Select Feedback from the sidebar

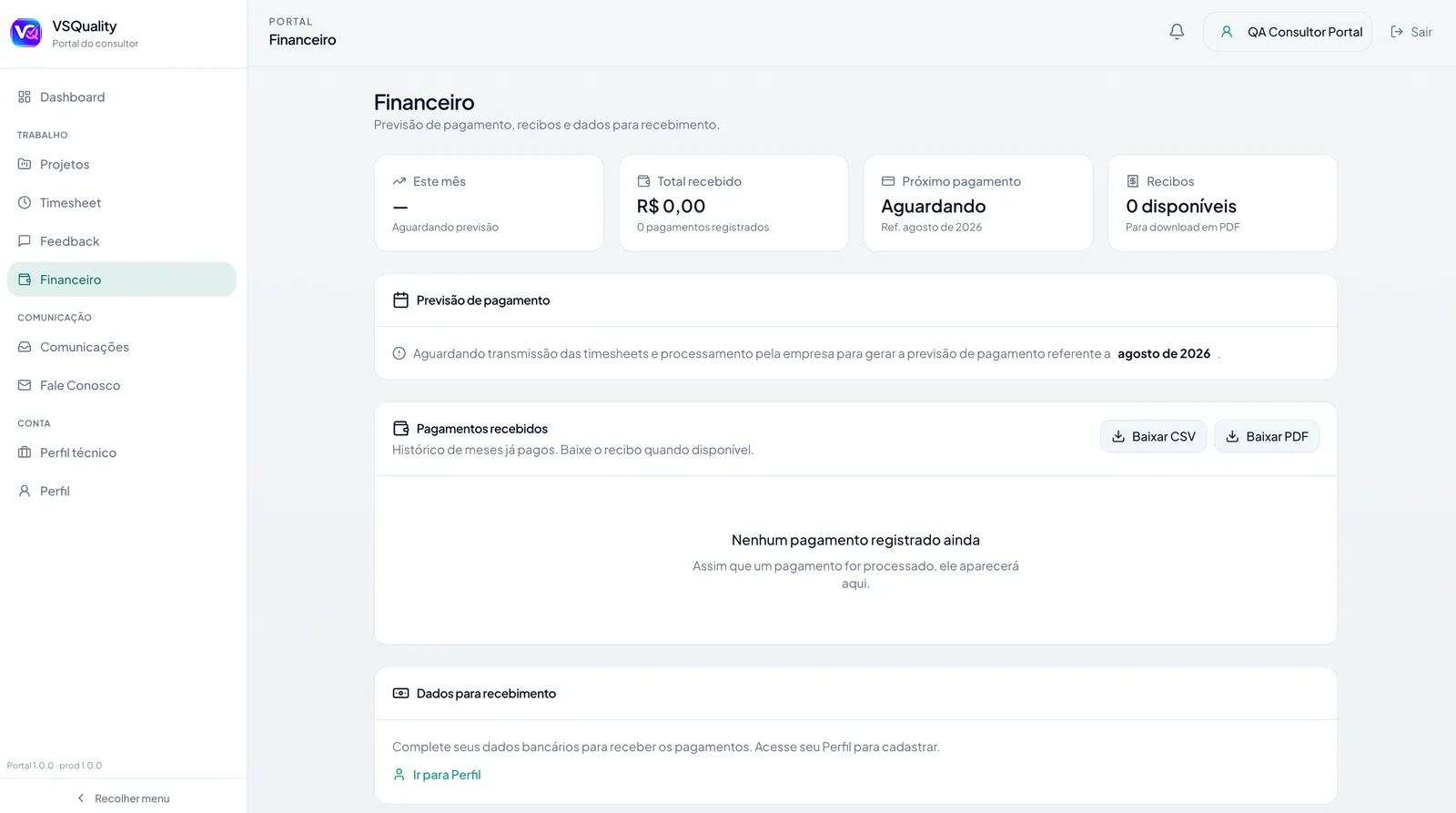[x=122, y=241]
